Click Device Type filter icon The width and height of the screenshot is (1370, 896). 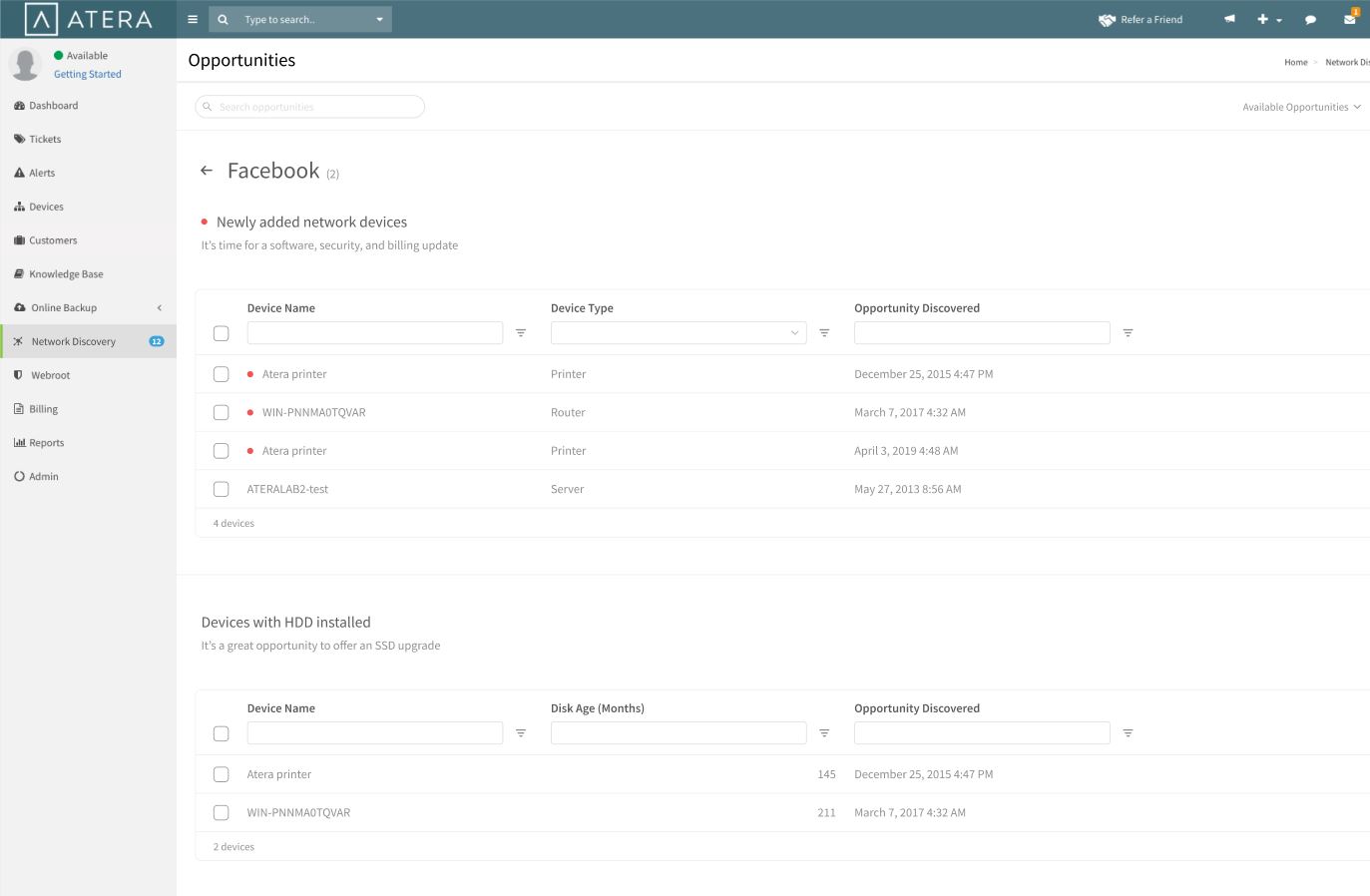[x=824, y=333]
